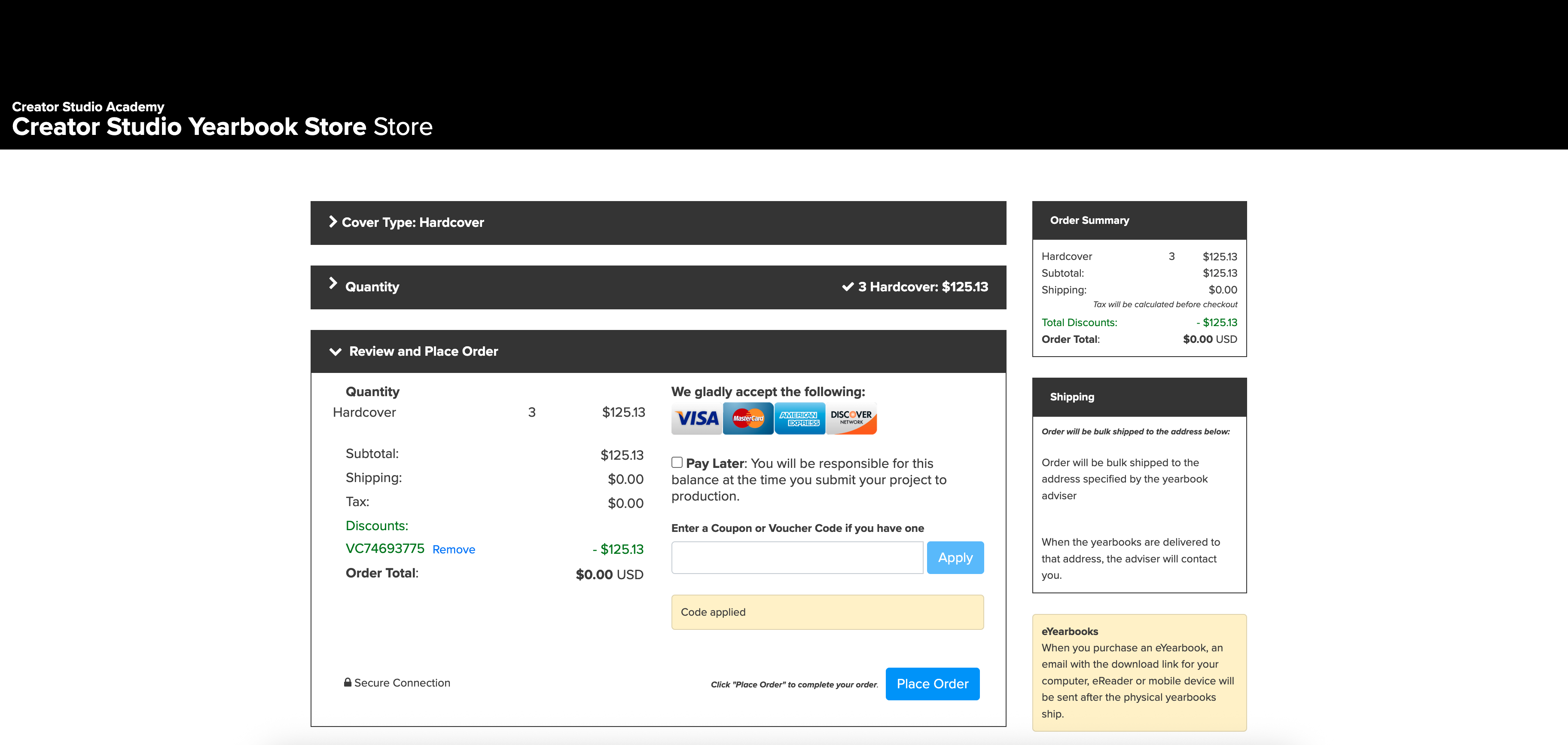Click the American Express logo
This screenshot has width=1568, height=745.
point(800,418)
